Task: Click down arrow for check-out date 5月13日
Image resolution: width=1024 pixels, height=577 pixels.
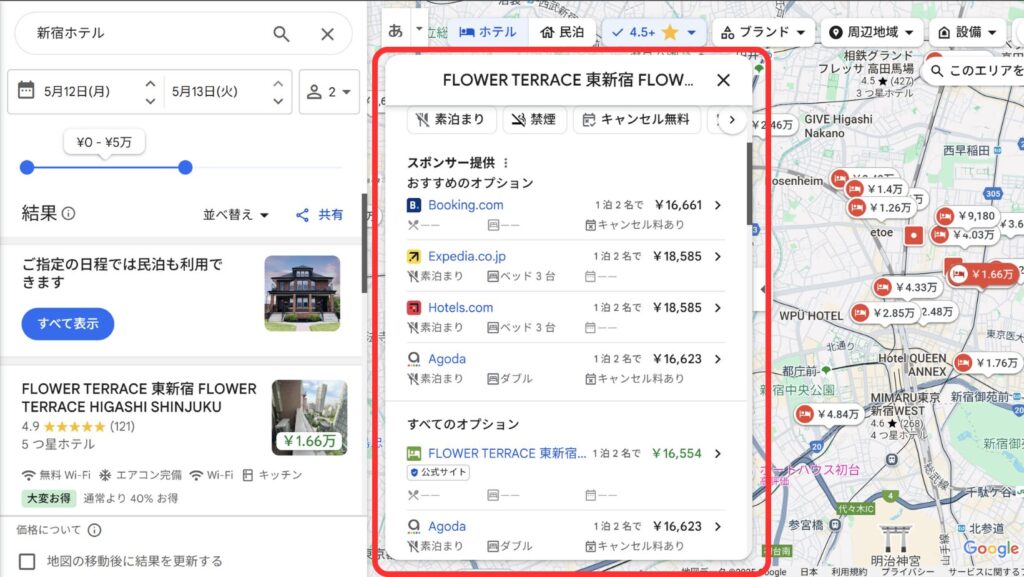Action: (278, 101)
